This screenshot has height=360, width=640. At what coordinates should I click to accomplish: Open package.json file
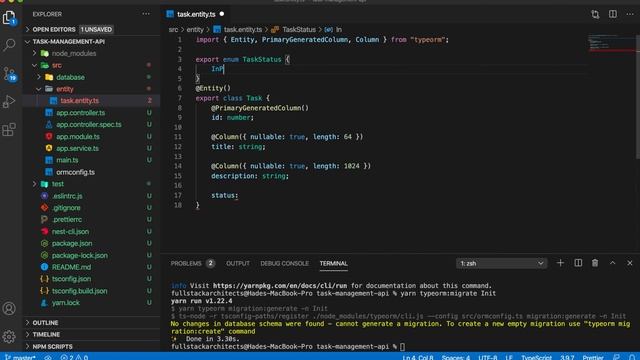[72, 243]
